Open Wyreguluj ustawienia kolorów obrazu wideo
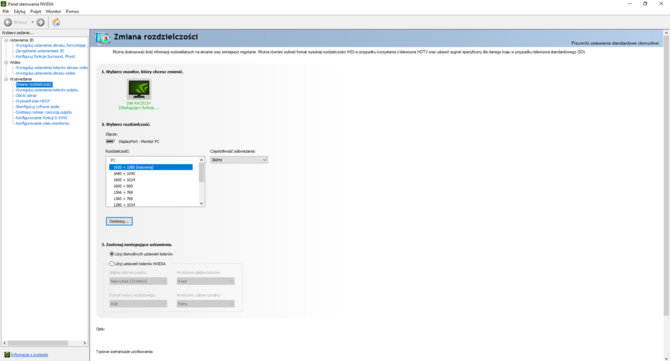The width and height of the screenshot is (670, 361). pyautogui.click(x=52, y=68)
